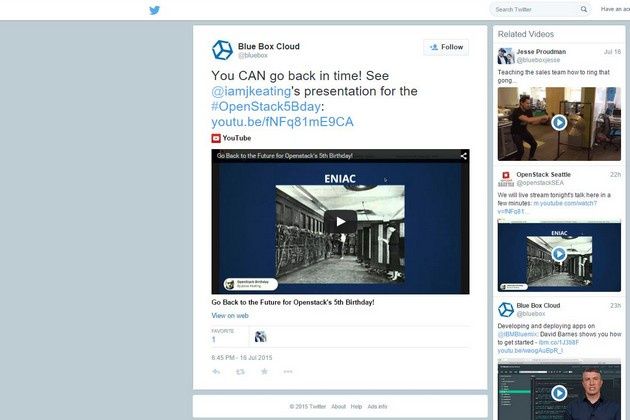
Task: Open Blue Box Cloud avatar in main tweet
Action: 222,50
